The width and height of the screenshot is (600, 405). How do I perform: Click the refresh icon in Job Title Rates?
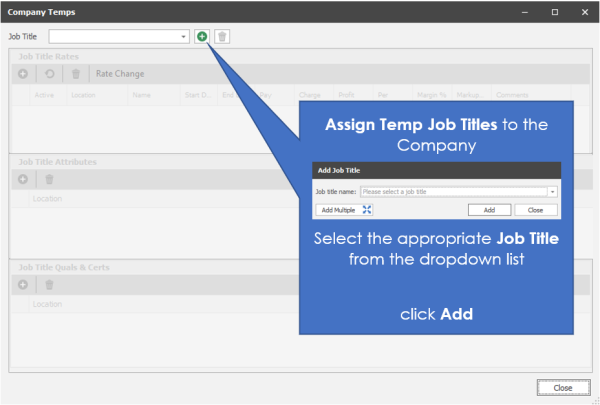(x=49, y=74)
